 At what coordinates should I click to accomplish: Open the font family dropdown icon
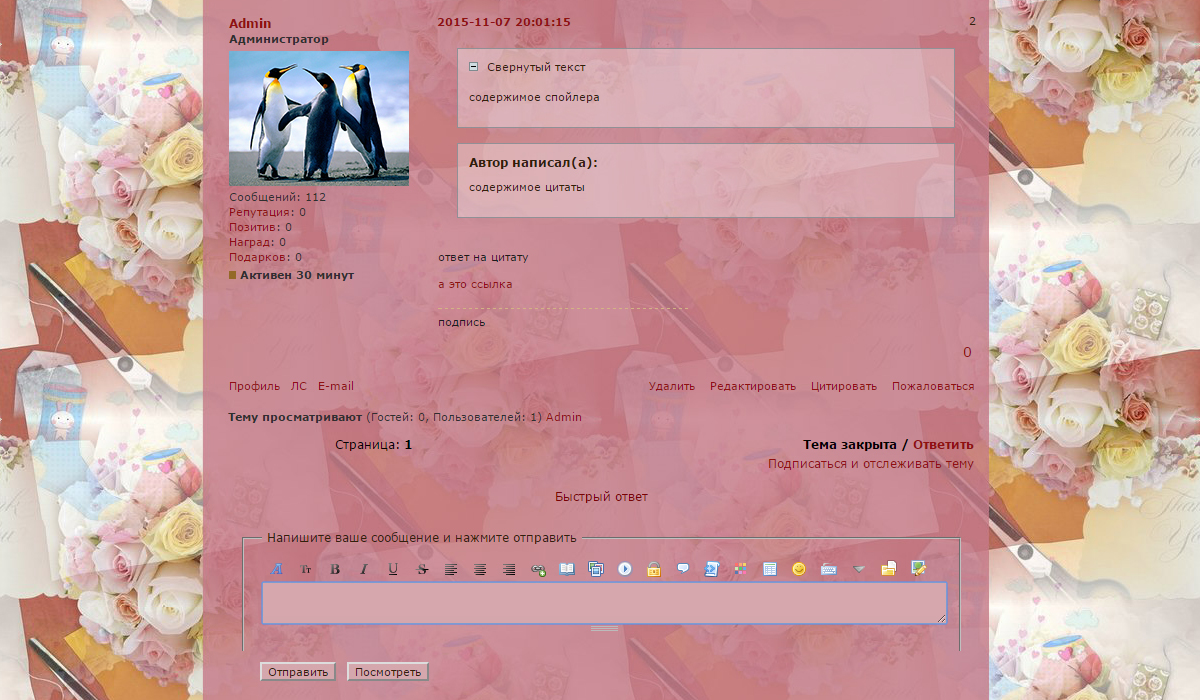click(278, 569)
